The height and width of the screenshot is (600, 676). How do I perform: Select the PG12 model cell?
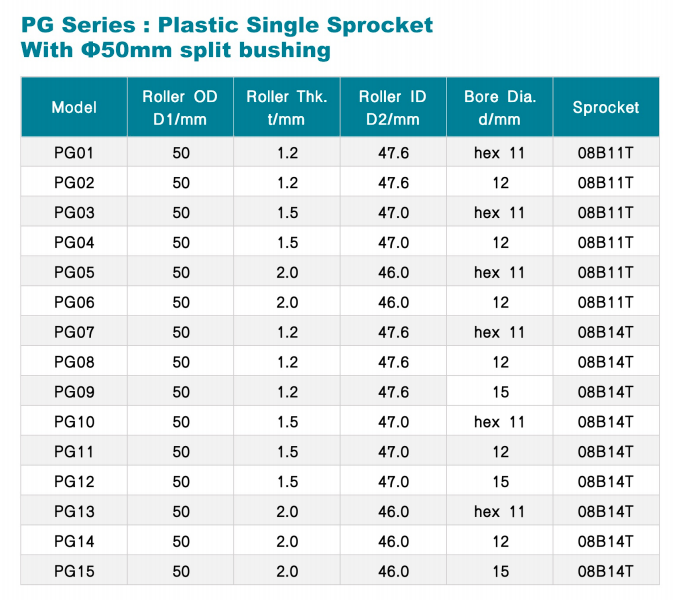tap(74, 482)
